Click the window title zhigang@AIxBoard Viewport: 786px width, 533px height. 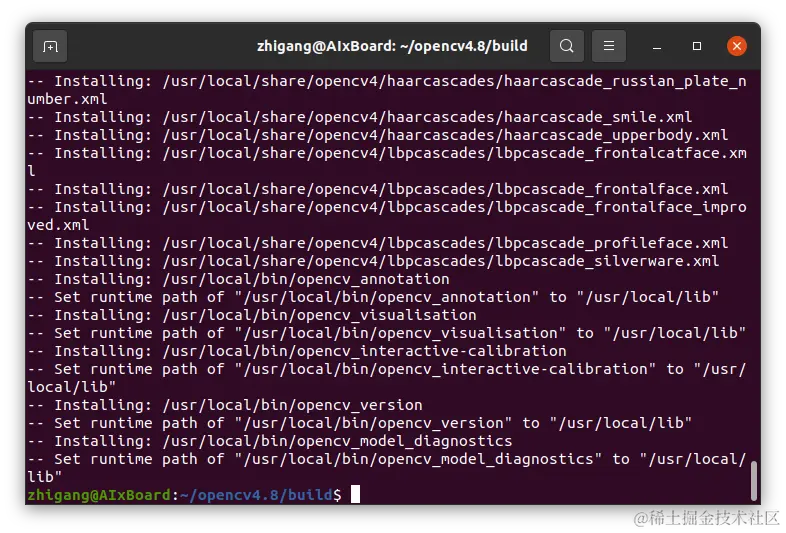pyautogui.click(x=392, y=46)
